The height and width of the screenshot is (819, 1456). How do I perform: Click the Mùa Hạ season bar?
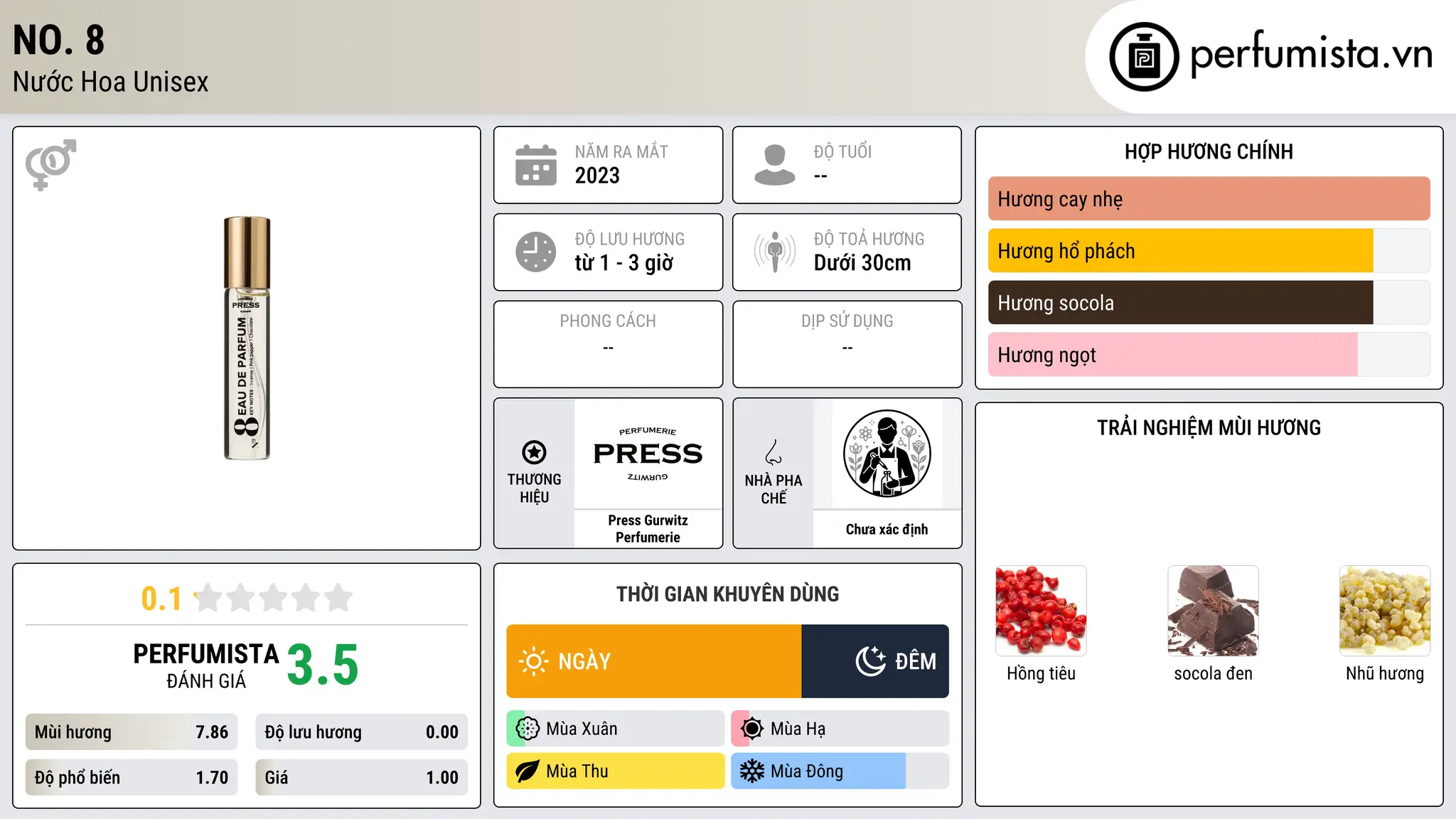pos(840,729)
